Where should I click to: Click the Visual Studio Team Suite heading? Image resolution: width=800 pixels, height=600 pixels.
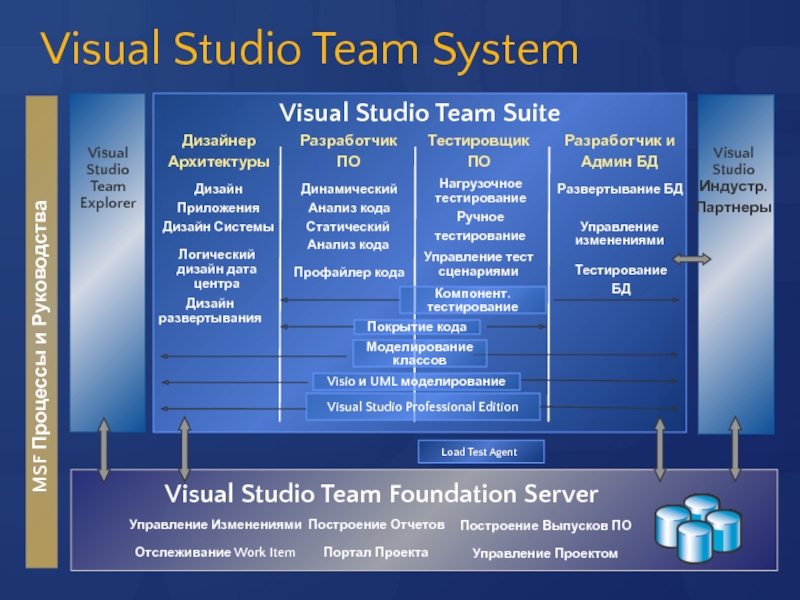(x=419, y=112)
